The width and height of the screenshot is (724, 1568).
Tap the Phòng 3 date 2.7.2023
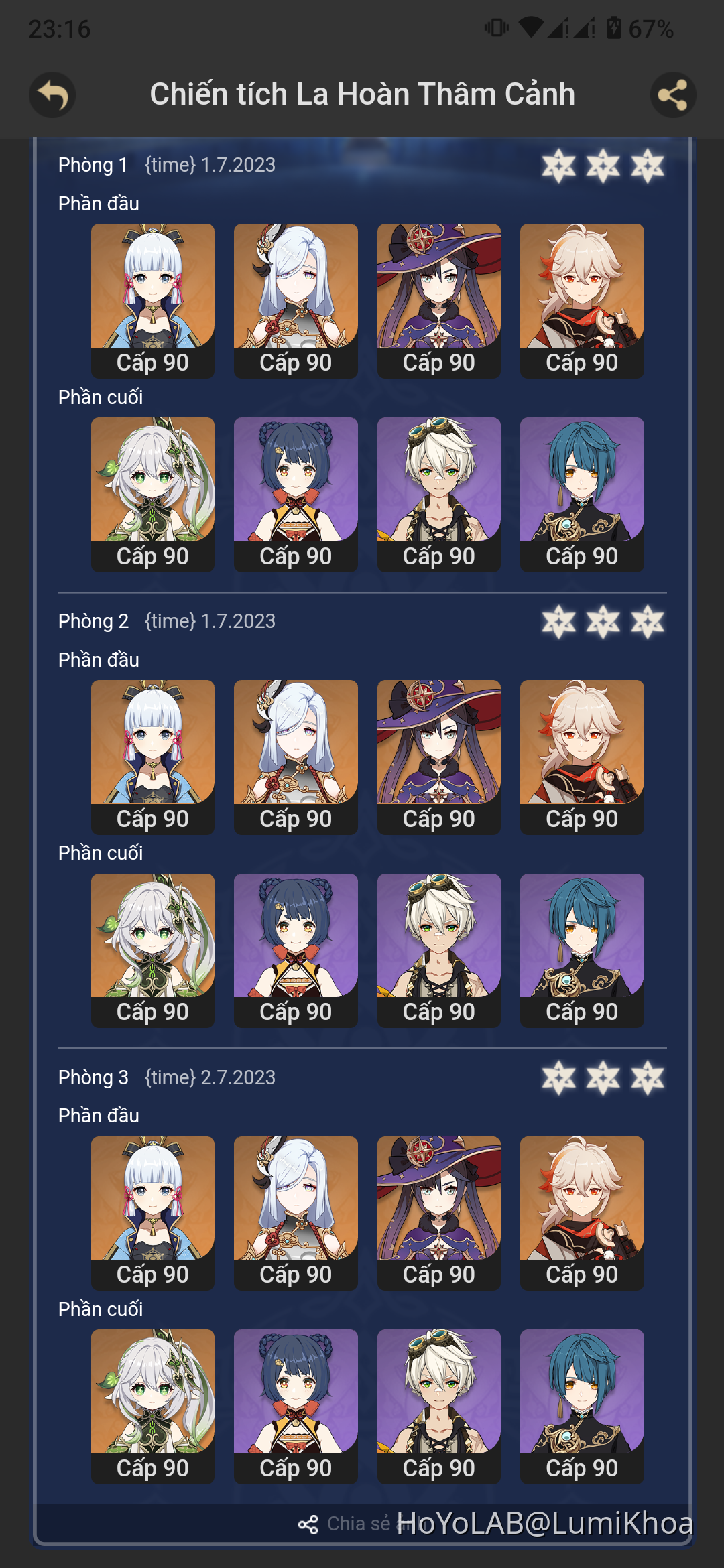[238, 1077]
